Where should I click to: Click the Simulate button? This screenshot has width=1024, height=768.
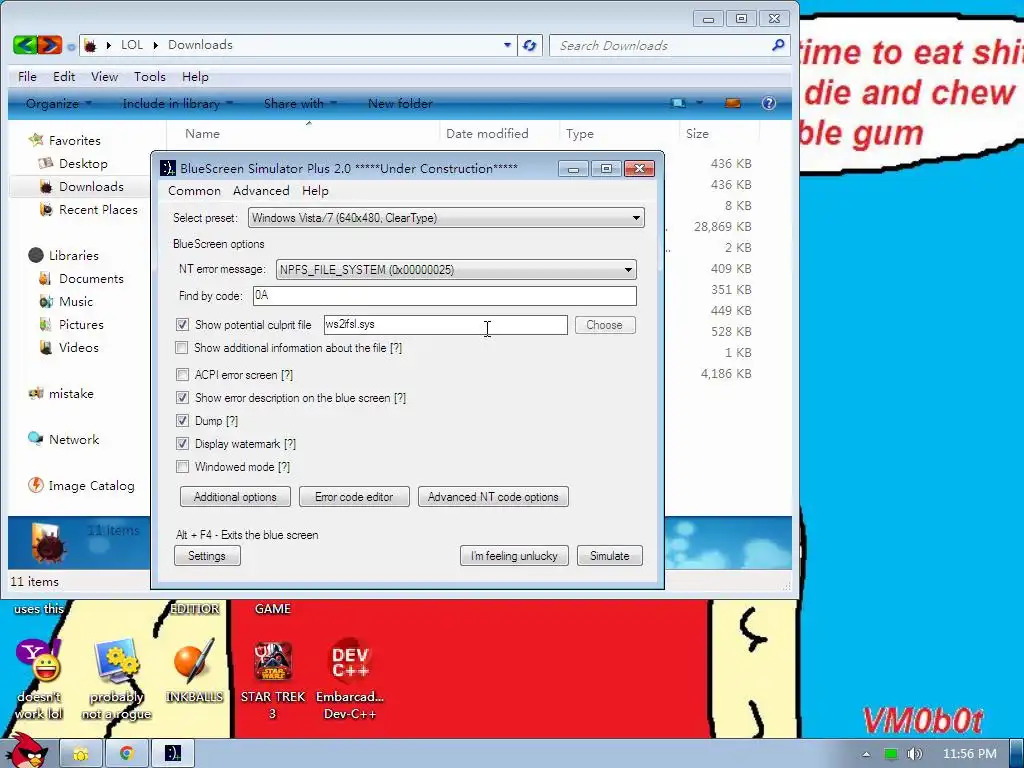pos(610,556)
